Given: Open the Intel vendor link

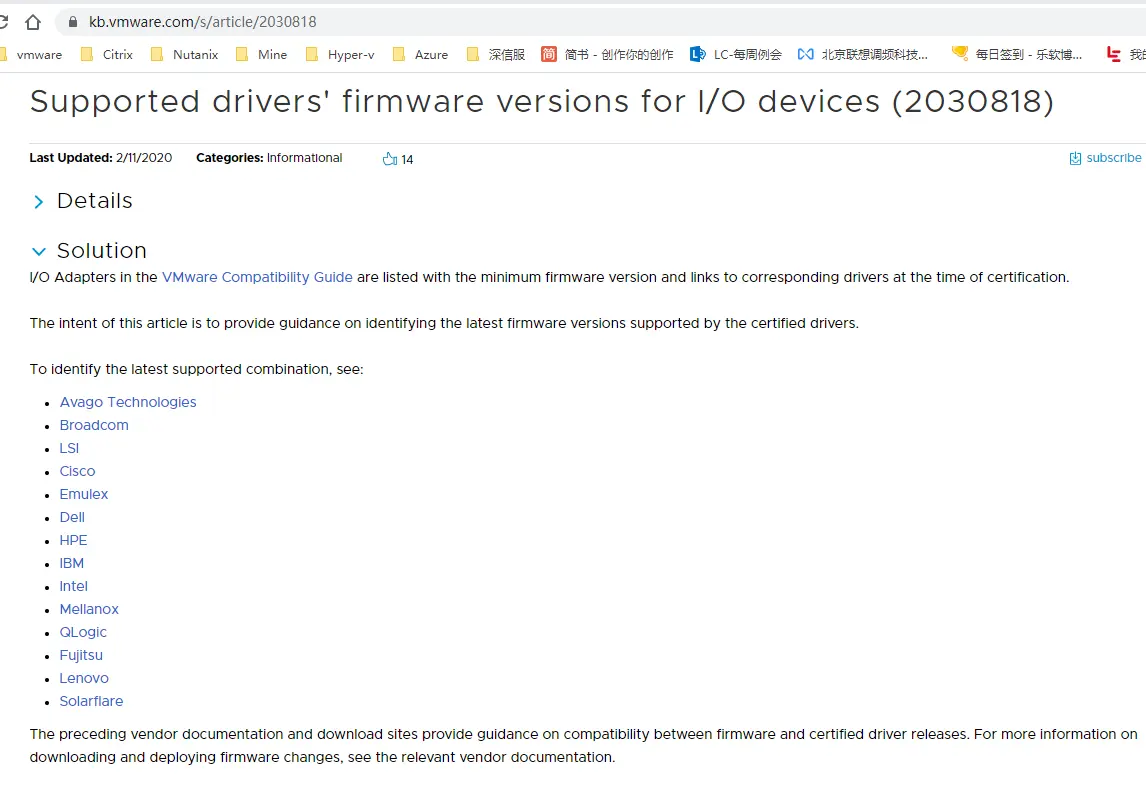Looking at the screenshot, I should pos(73,586).
